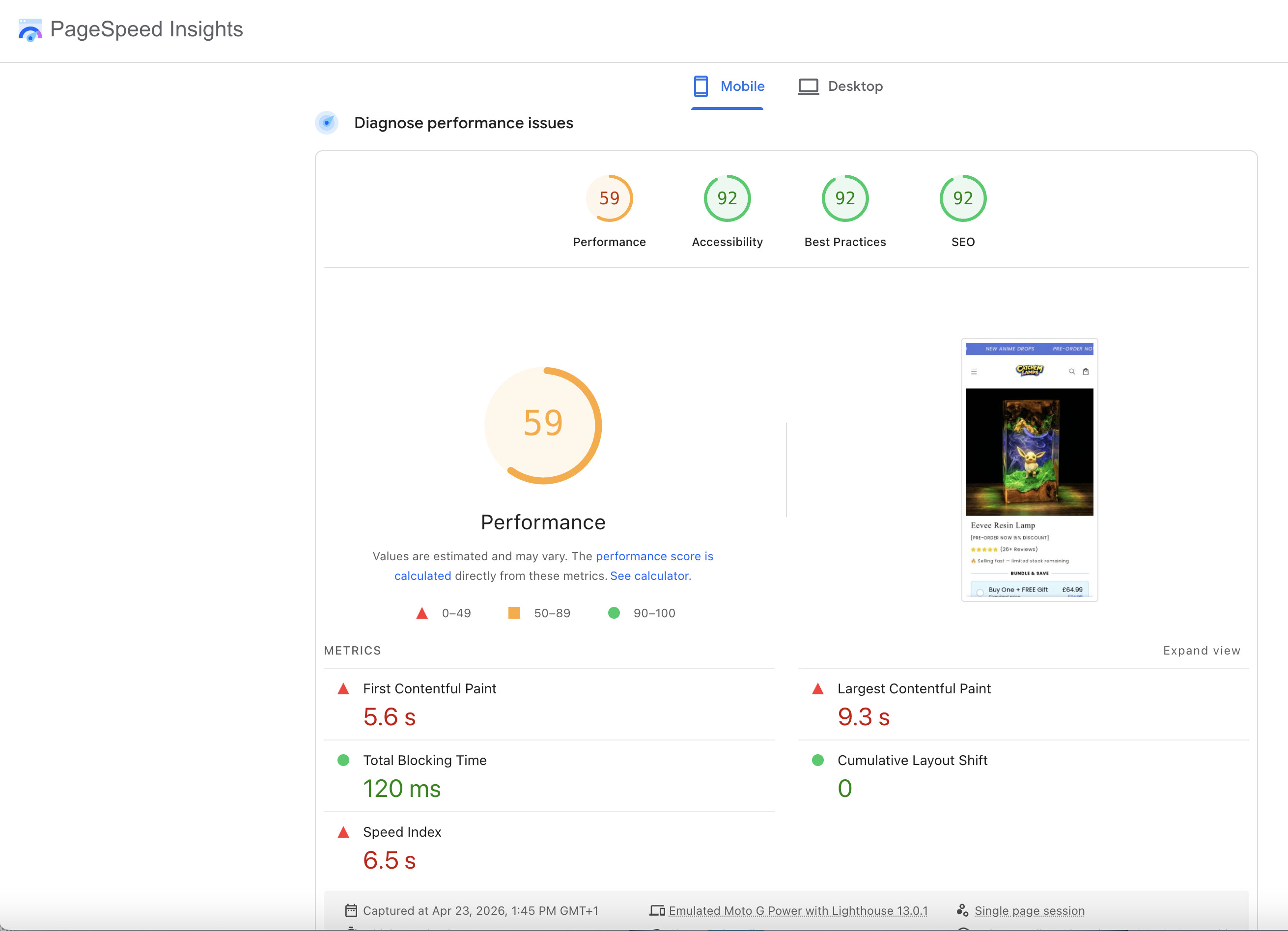Viewport: 1288px width, 931px height.
Task: Click the Single page session icon
Action: (x=962, y=910)
